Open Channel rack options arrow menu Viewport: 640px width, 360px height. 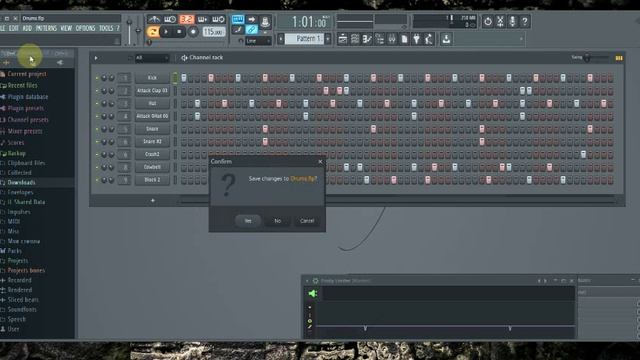coord(96,58)
